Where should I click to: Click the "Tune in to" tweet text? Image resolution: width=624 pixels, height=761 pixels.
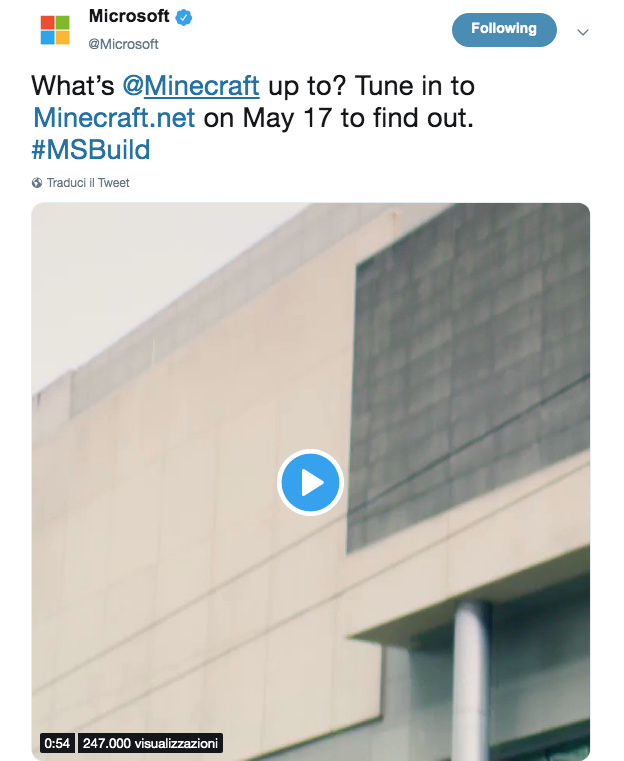pos(412,84)
